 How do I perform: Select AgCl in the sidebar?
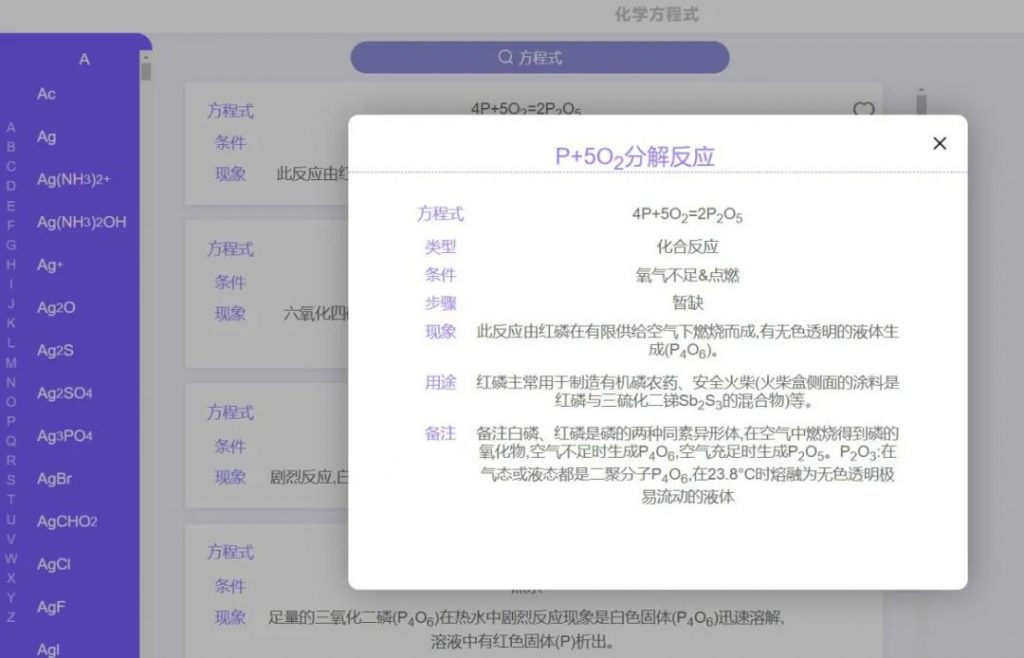point(54,564)
